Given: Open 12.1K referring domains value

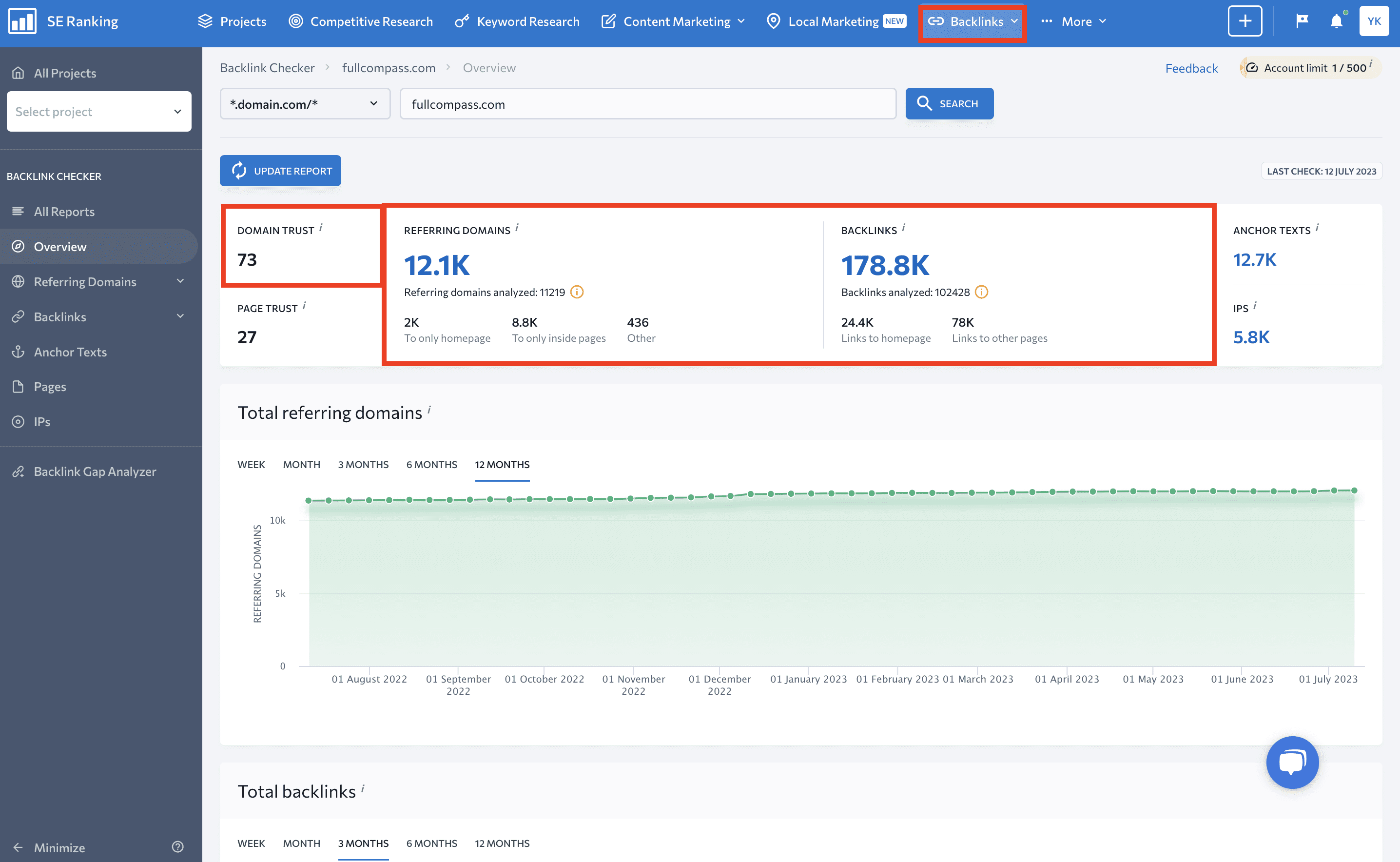Looking at the screenshot, I should click(x=437, y=265).
